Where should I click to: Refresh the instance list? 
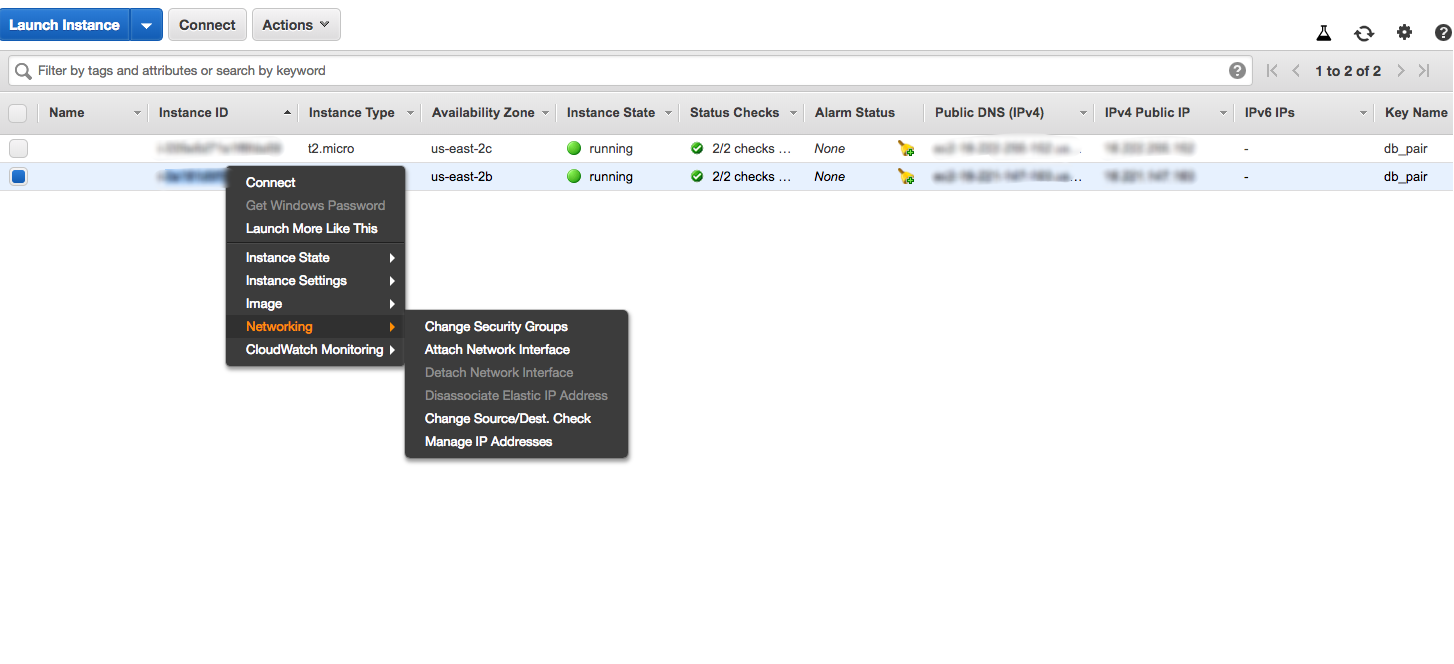[1364, 33]
